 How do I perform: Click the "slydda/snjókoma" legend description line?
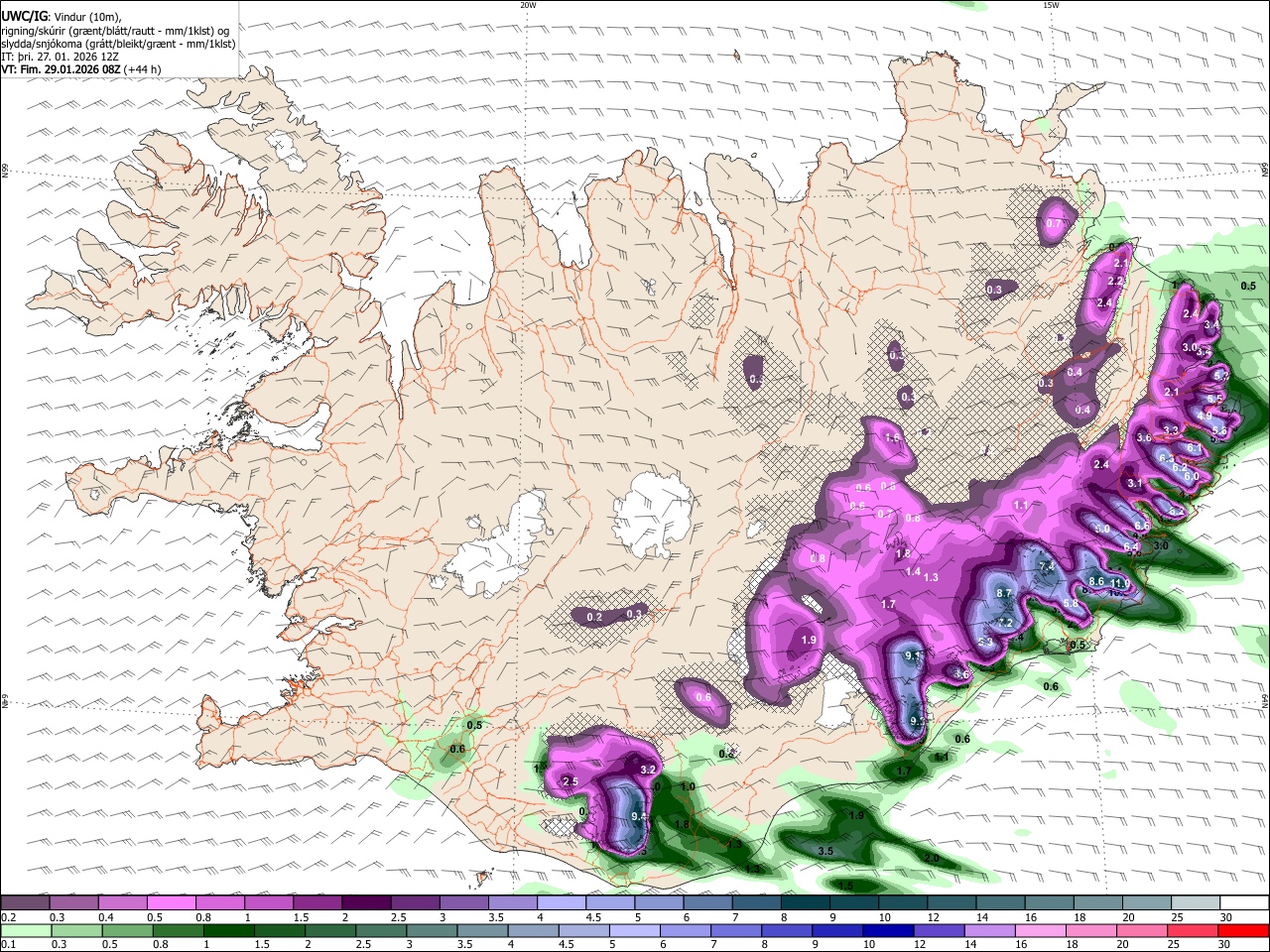[x=119, y=44]
